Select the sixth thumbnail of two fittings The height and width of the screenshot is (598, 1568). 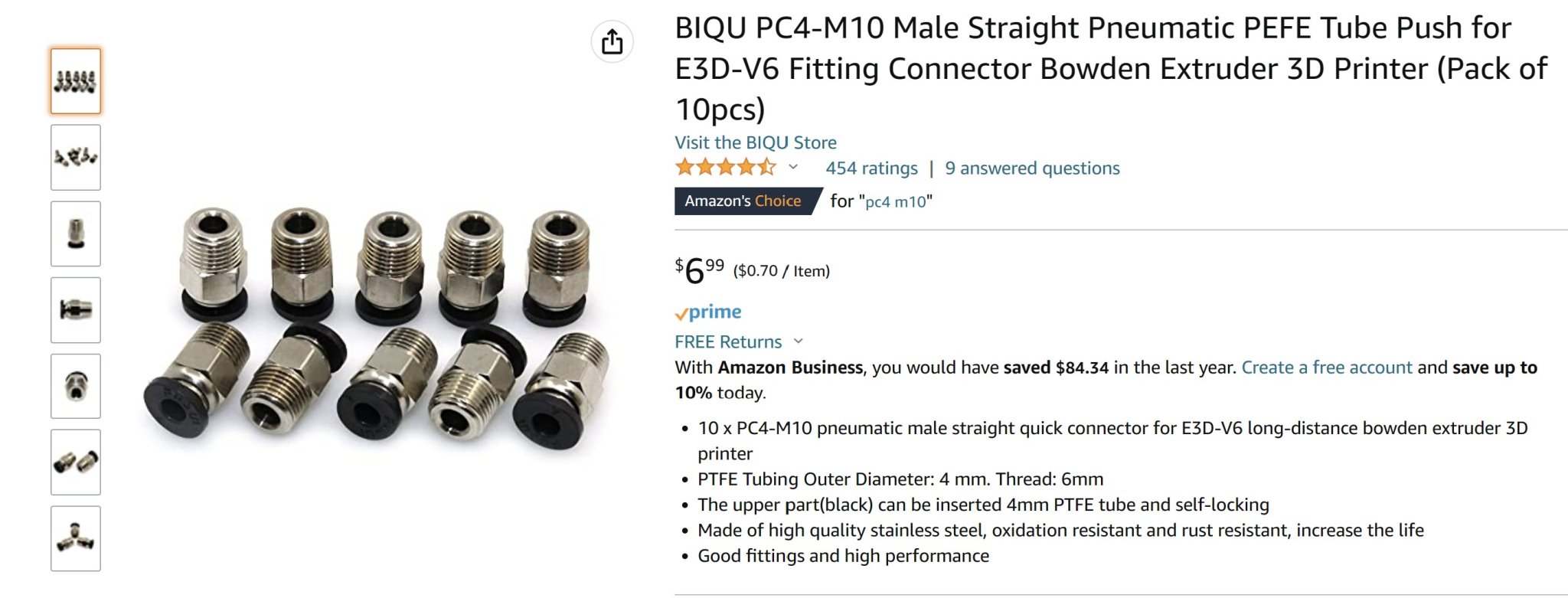click(x=76, y=462)
